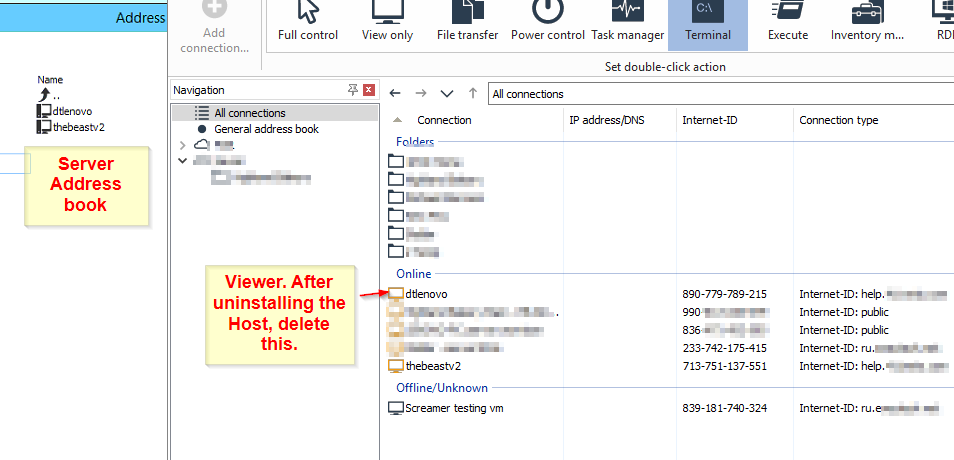The width and height of the screenshot is (954, 460).
Task: Open the navigation history dropdown arrow
Action: coord(446,93)
